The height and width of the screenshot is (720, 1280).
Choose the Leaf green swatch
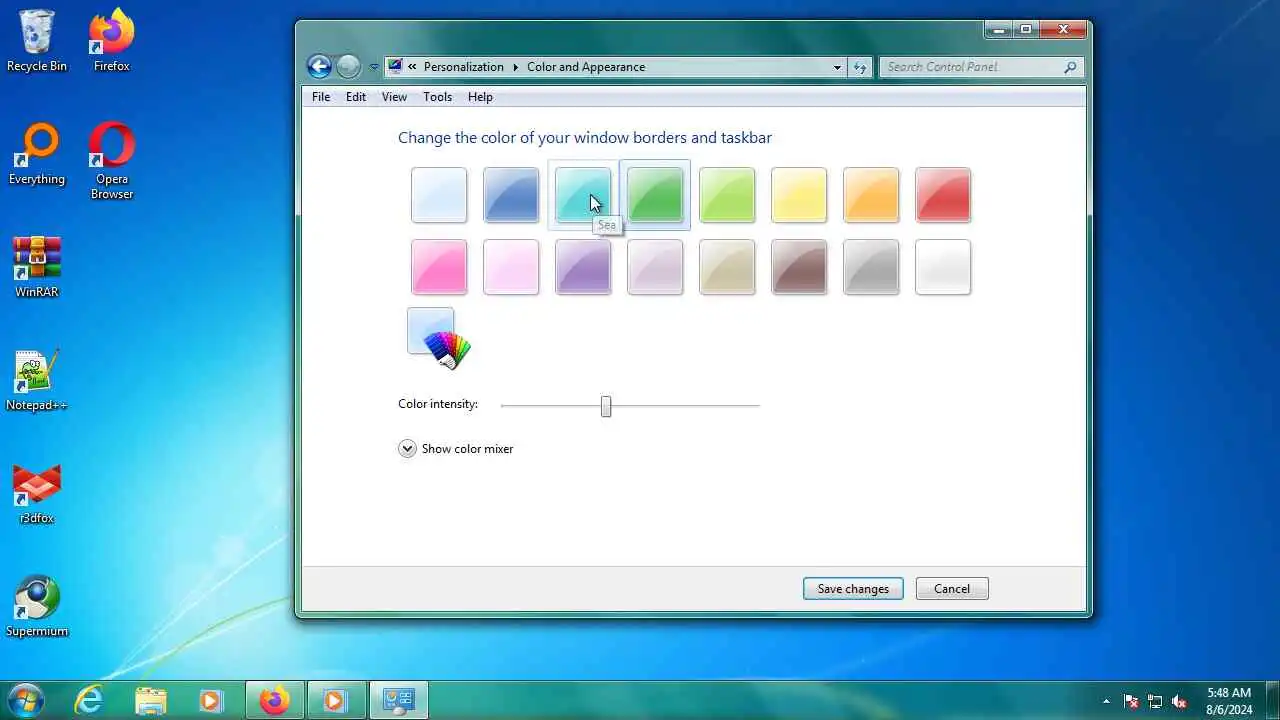click(x=655, y=195)
